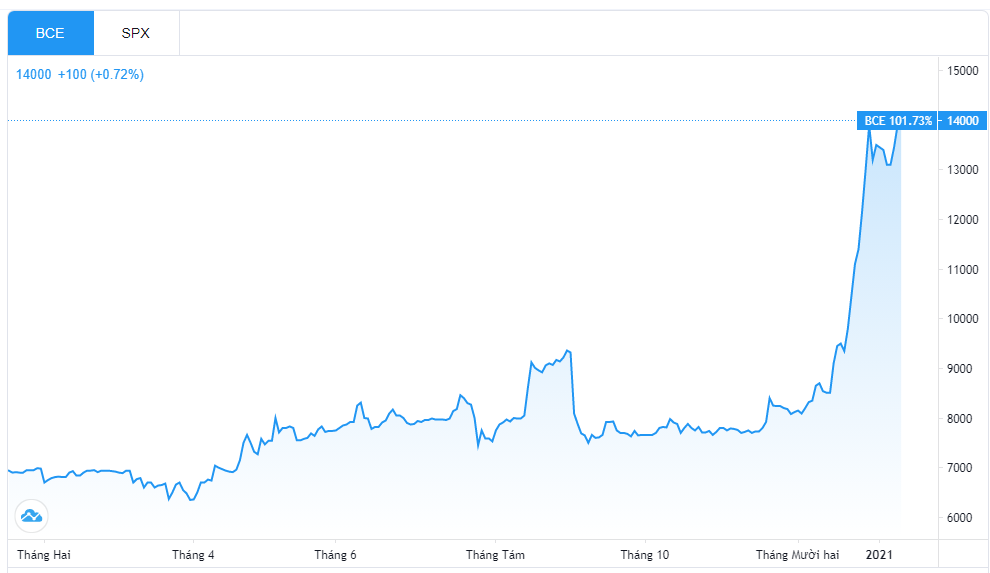Click the chart peak near 14000
Image resolution: width=990 pixels, height=573 pixels.
(x=869, y=129)
